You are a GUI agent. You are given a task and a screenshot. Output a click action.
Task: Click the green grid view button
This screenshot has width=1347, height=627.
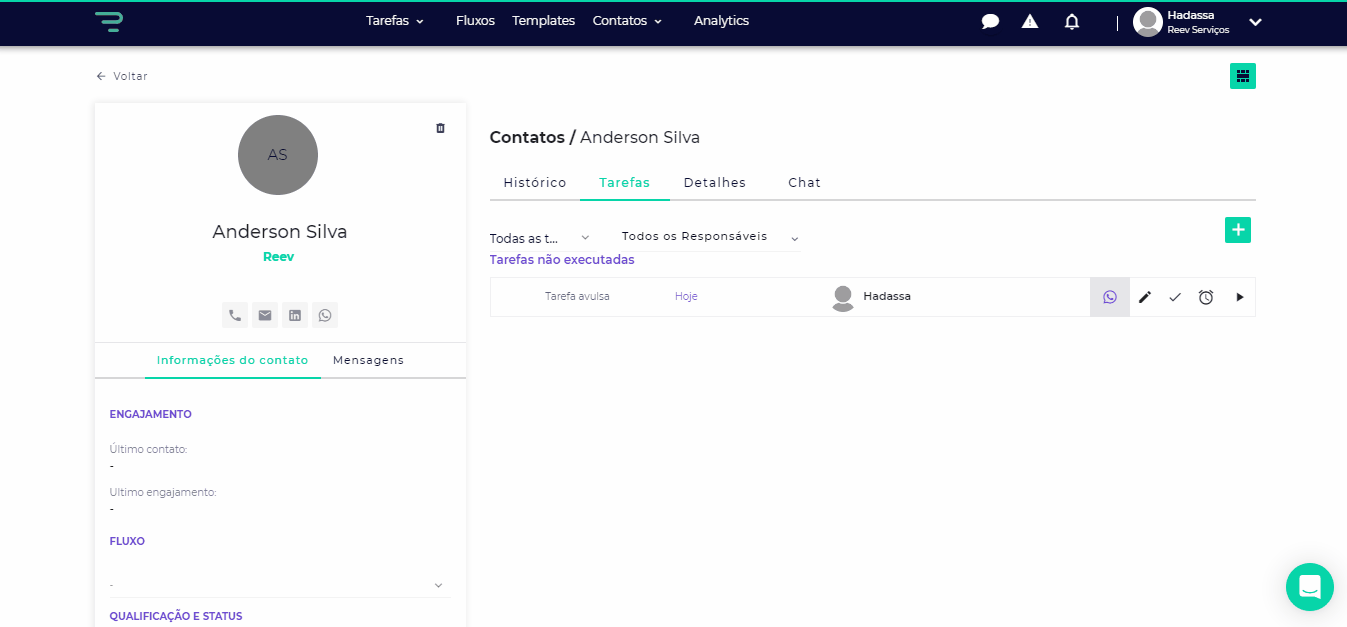click(1243, 76)
